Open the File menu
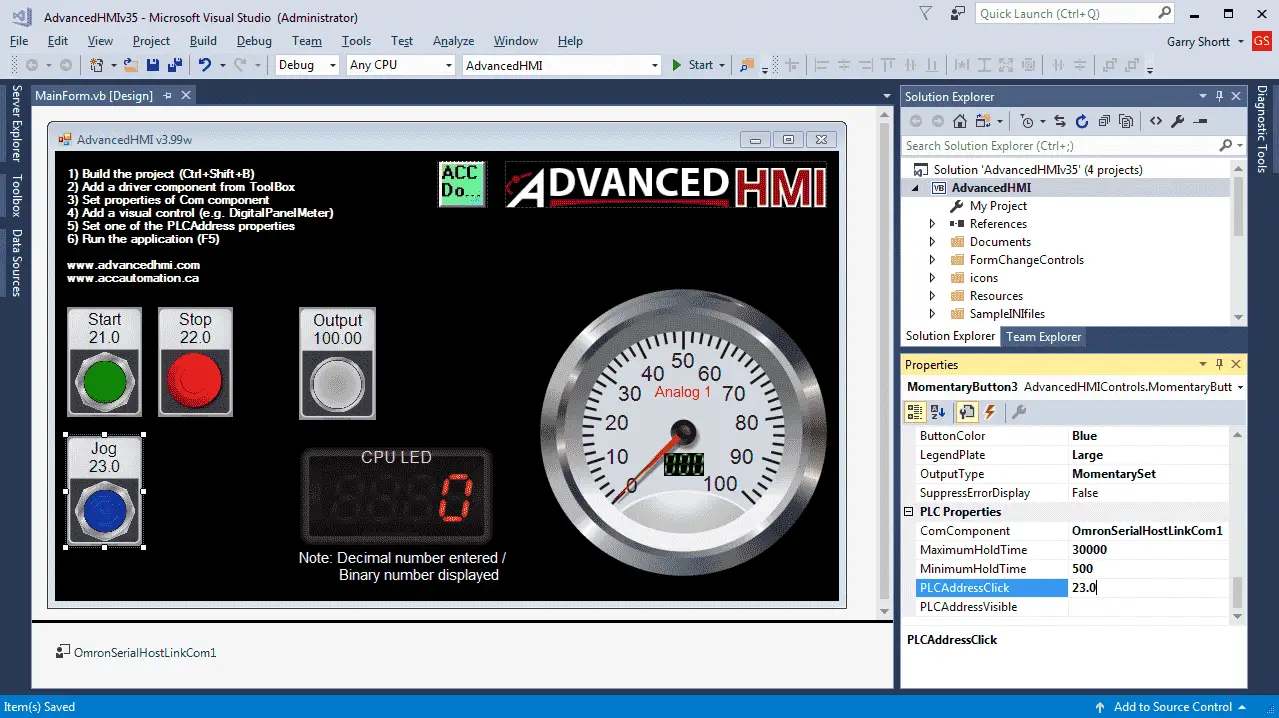This screenshot has height=718, width=1279. 19,41
